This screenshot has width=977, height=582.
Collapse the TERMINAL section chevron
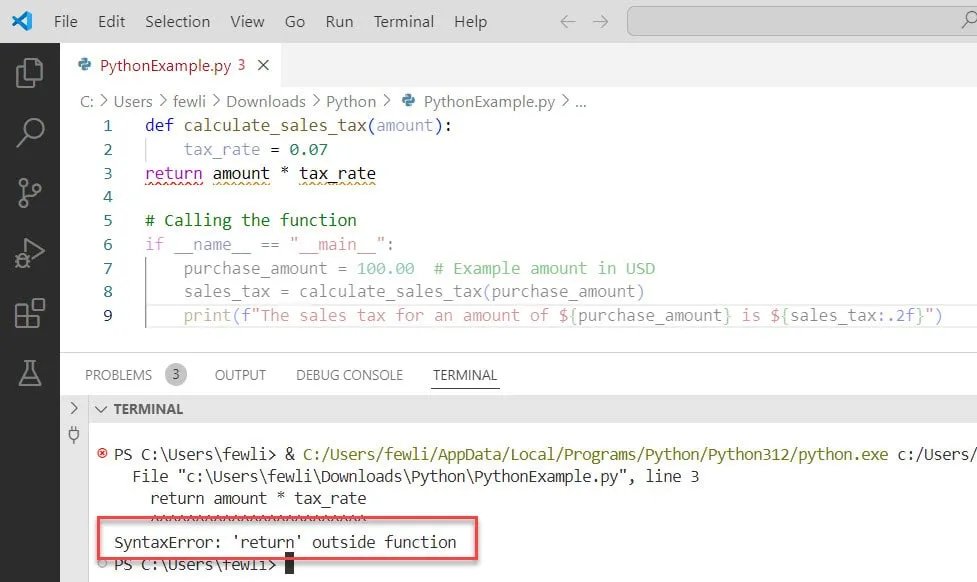click(x=100, y=409)
